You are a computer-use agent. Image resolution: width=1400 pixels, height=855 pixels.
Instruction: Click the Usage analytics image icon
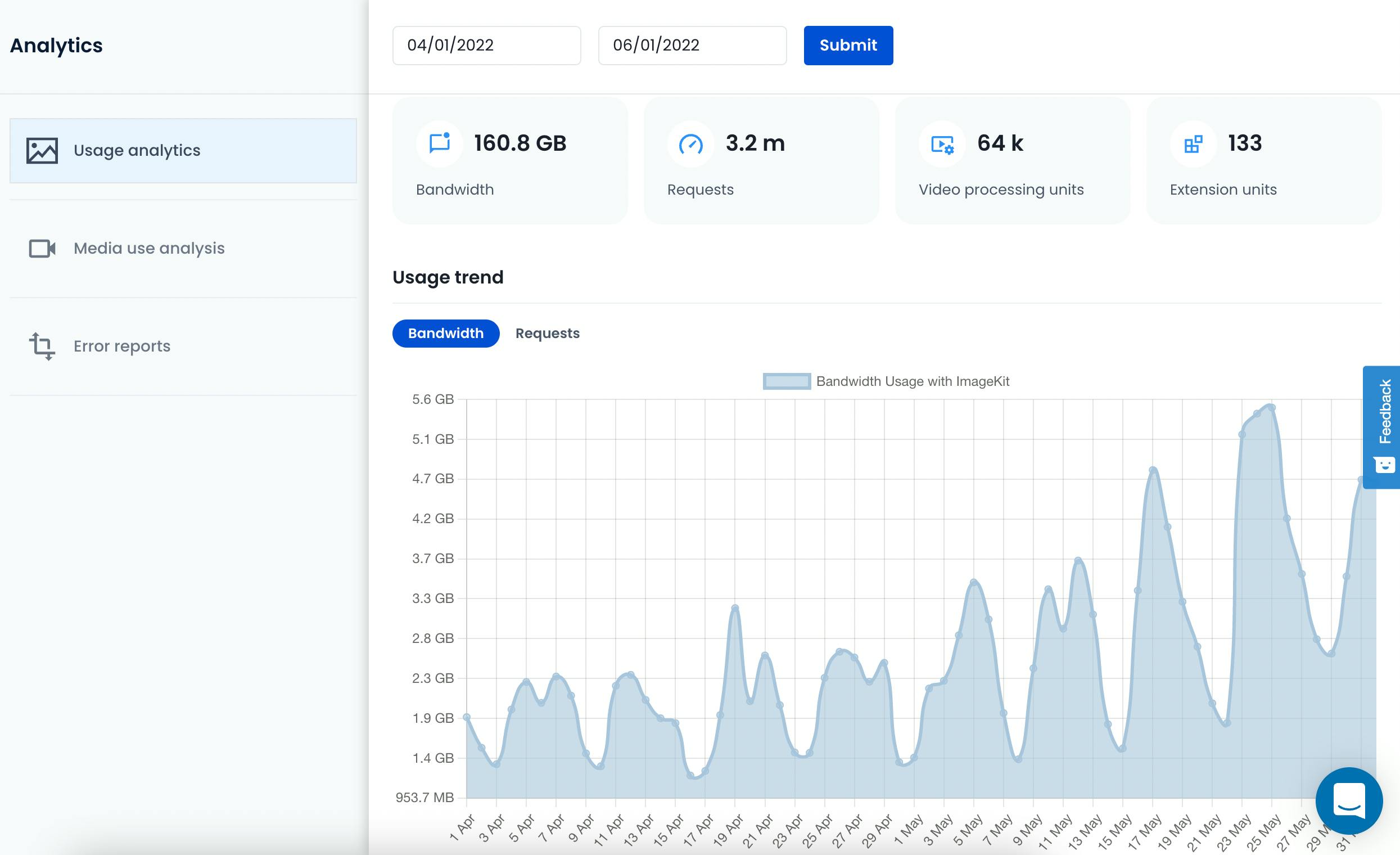tap(42, 151)
